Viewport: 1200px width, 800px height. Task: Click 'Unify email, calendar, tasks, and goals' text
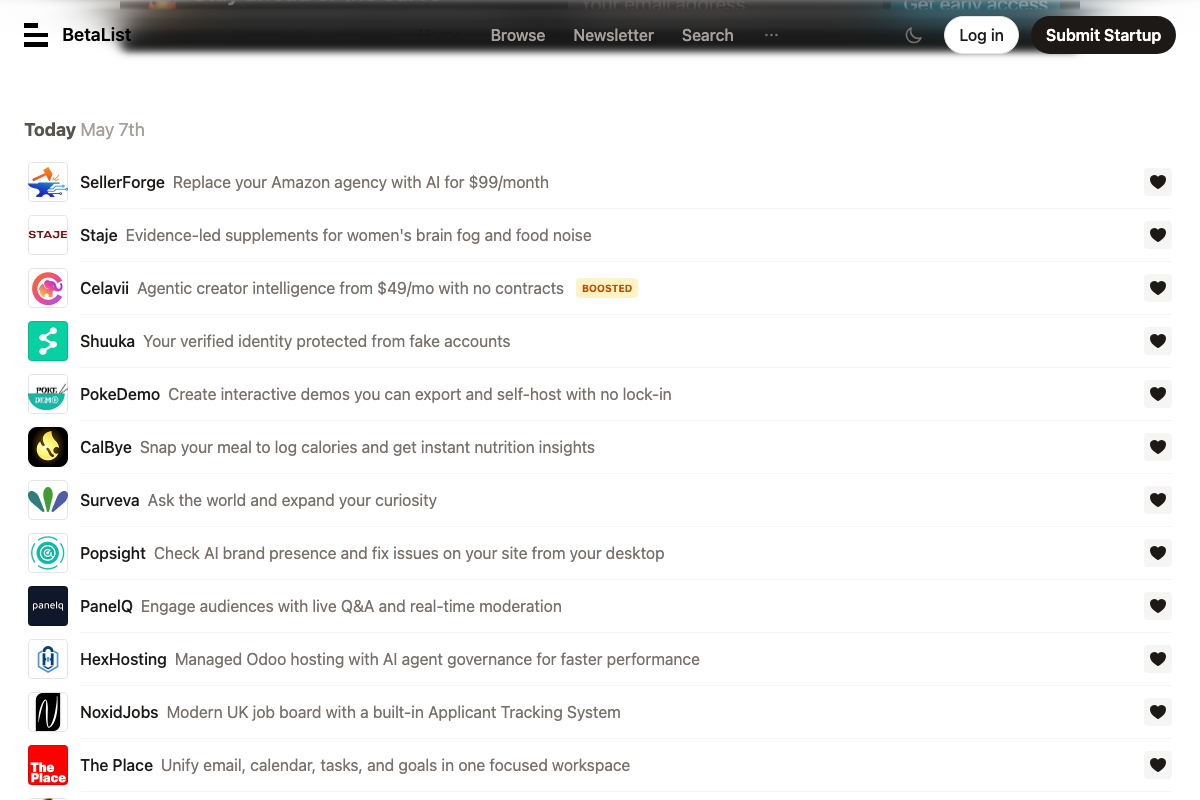tap(396, 765)
